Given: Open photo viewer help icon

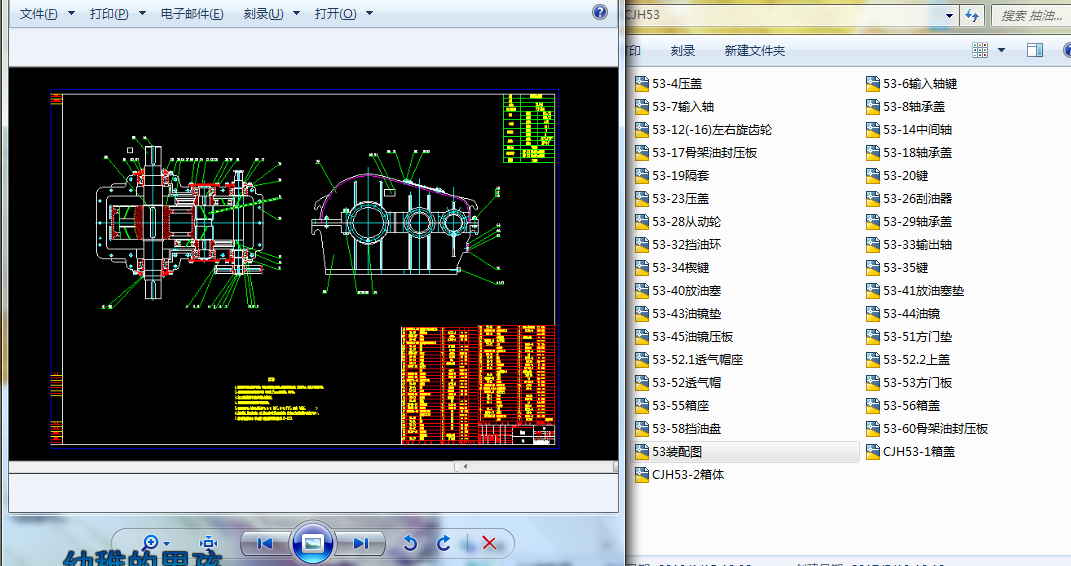Looking at the screenshot, I should coord(600,13).
